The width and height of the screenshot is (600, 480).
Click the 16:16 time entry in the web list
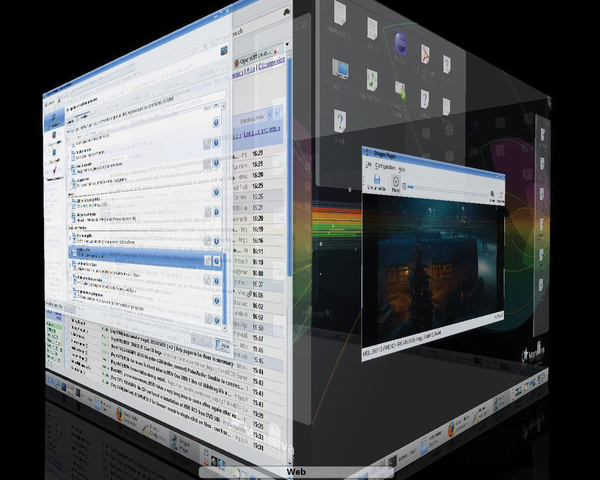tap(258, 240)
